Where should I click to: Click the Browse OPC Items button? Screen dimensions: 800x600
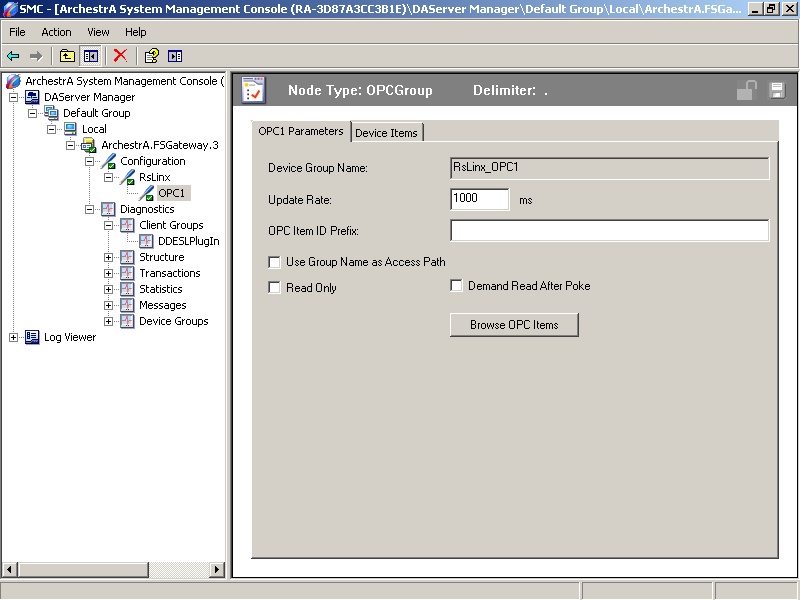(x=514, y=325)
